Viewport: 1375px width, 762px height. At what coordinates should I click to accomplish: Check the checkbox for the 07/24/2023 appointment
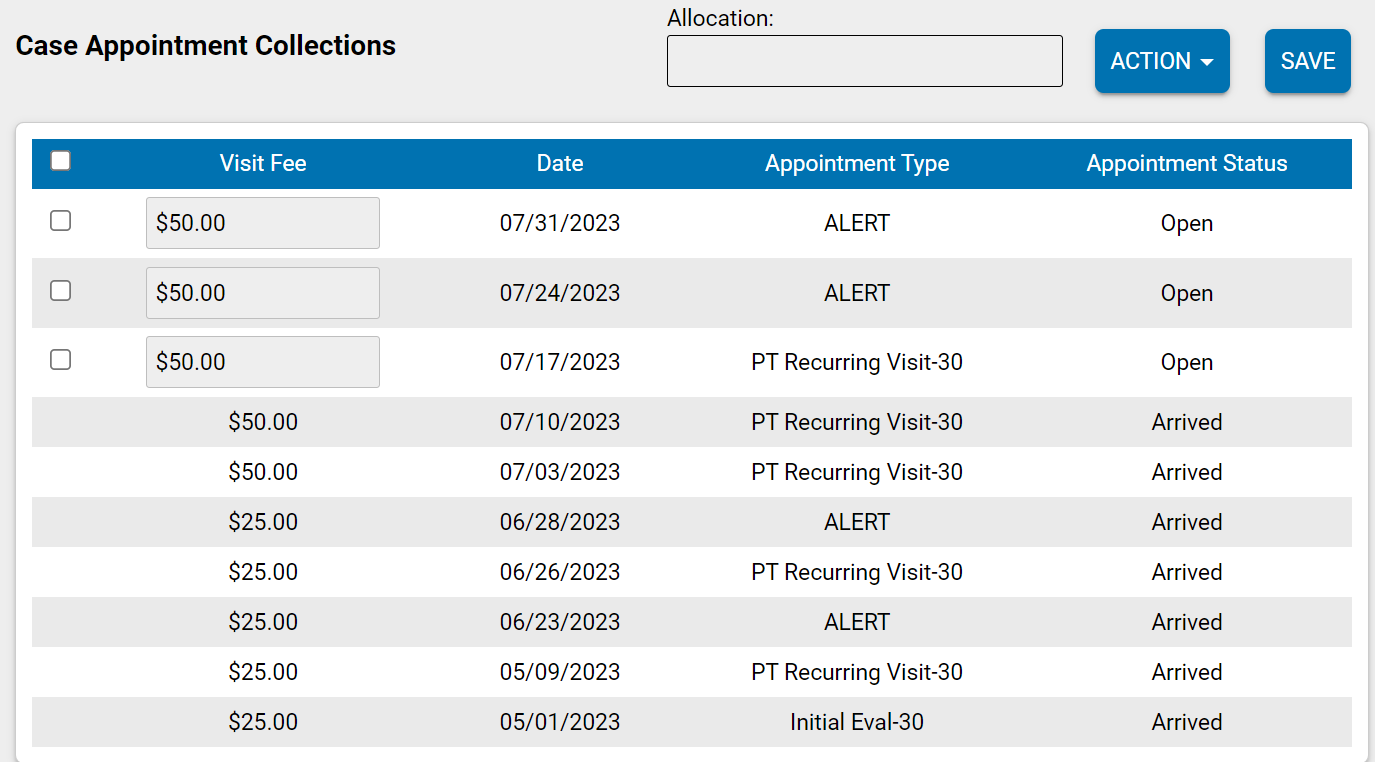[60, 290]
